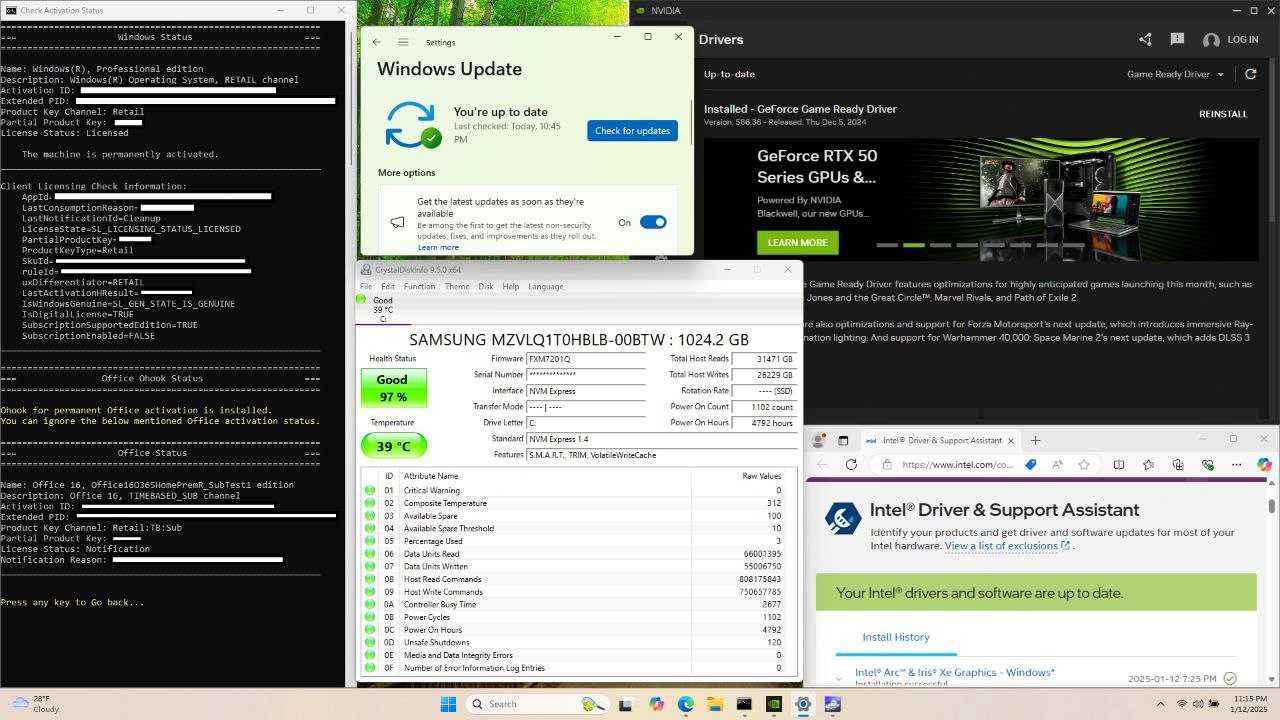
Task: Turn off get latest updates toggle
Action: [x=653, y=222]
